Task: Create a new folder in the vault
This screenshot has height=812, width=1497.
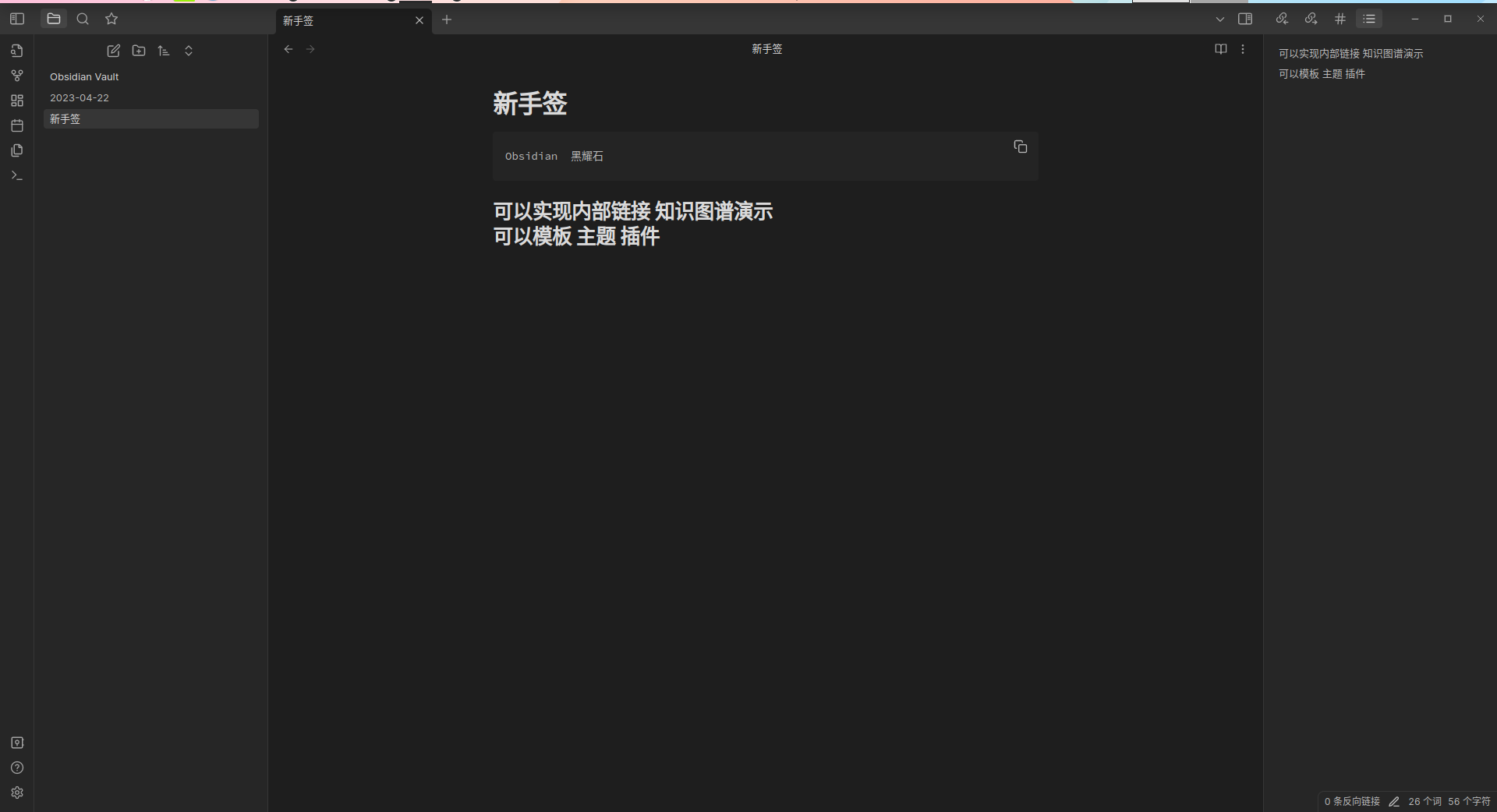Action: coord(139,51)
